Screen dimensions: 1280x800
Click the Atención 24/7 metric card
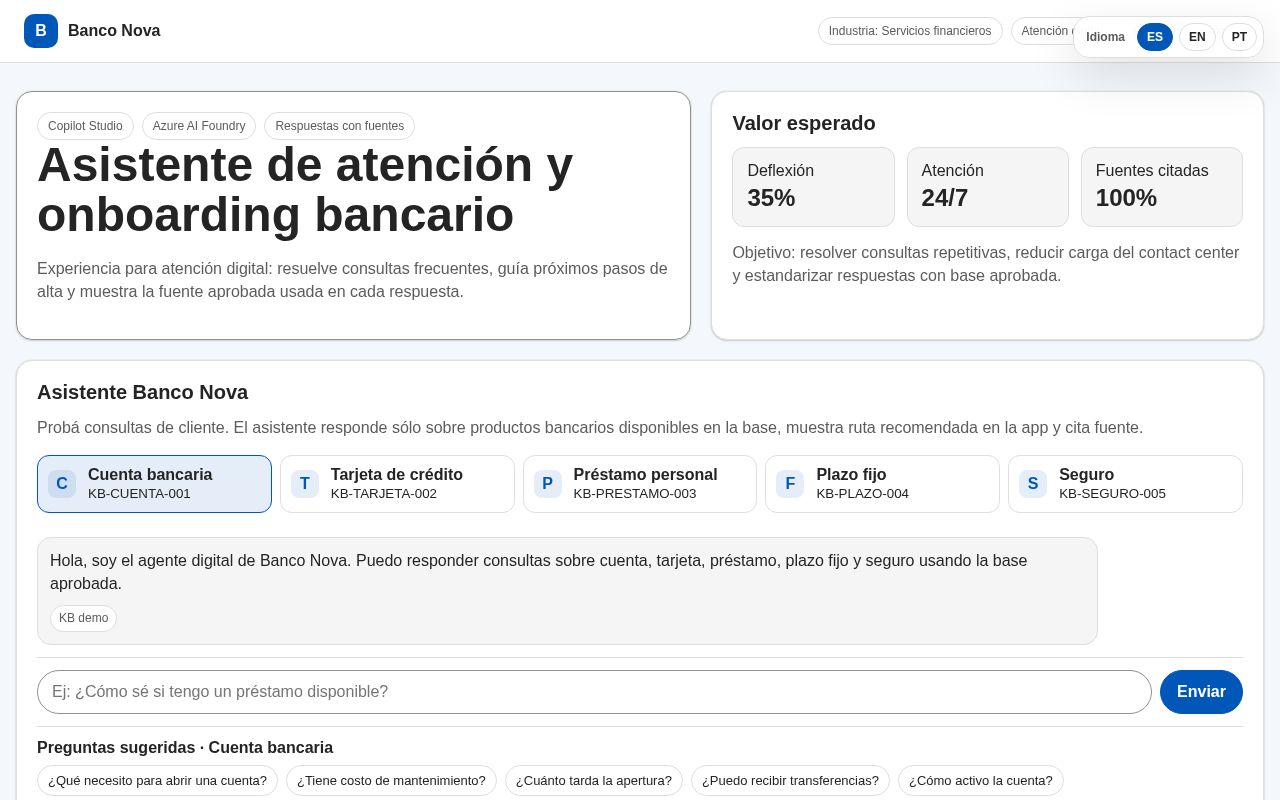point(987,187)
